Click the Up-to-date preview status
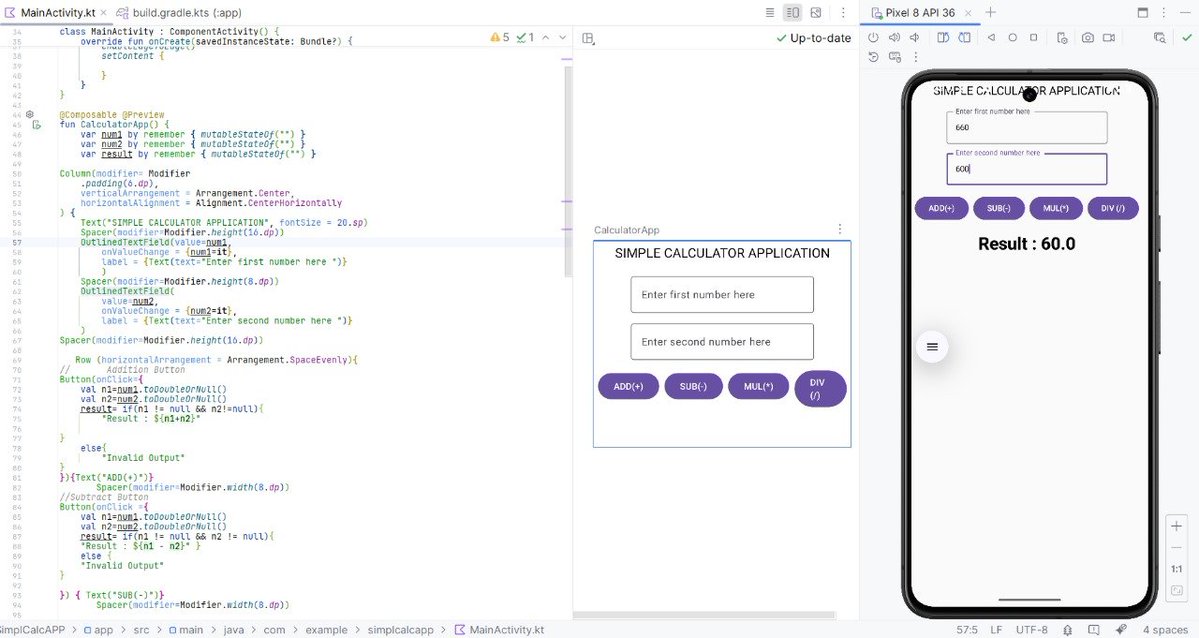 pos(814,37)
